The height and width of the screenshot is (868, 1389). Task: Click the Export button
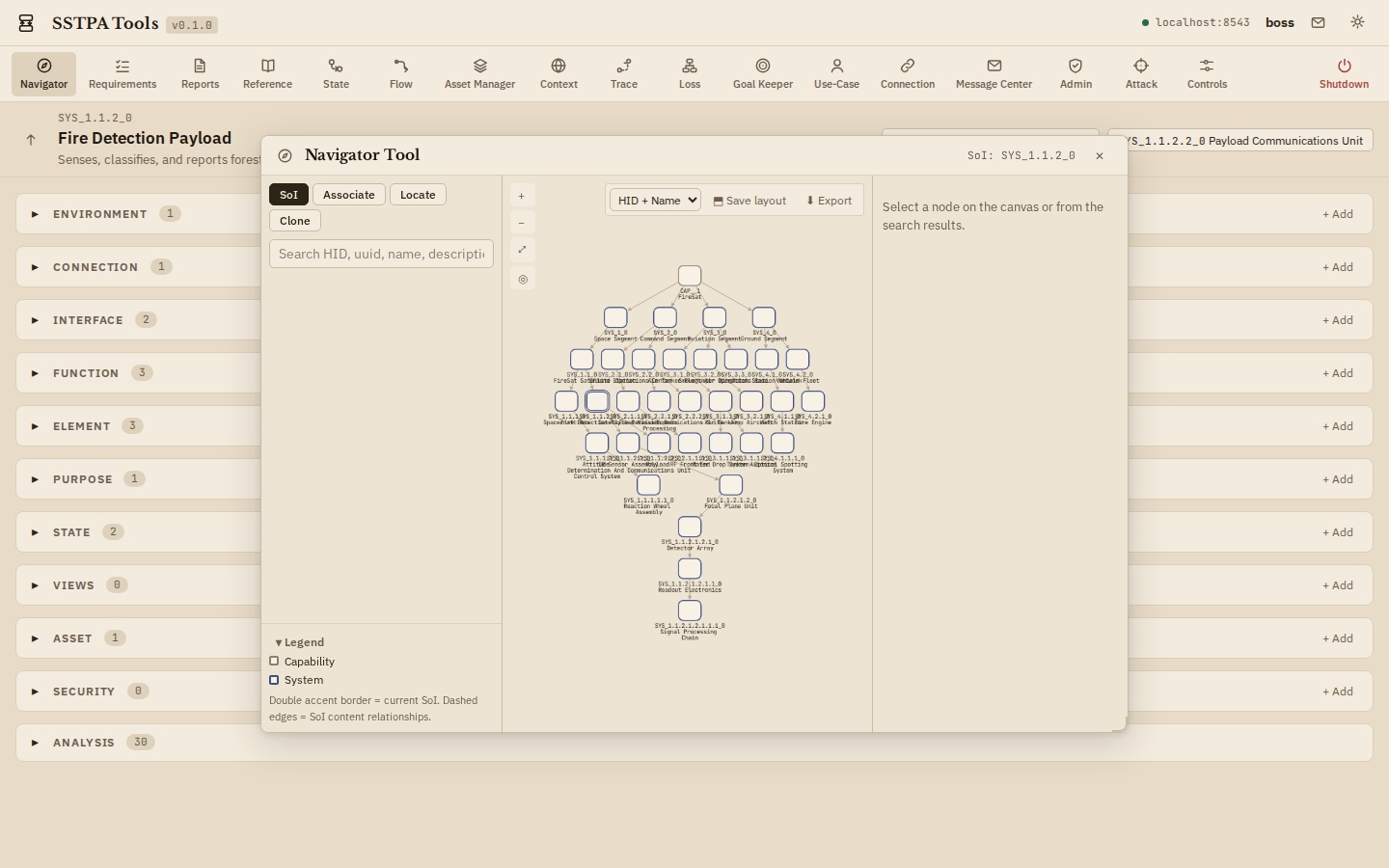click(829, 201)
